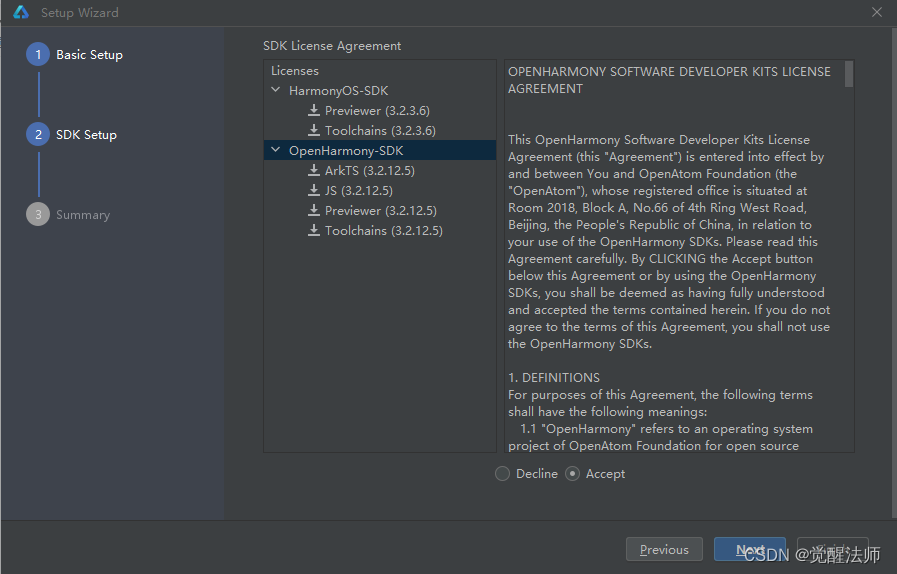Click the Next button

pyautogui.click(x=749, y=549)
